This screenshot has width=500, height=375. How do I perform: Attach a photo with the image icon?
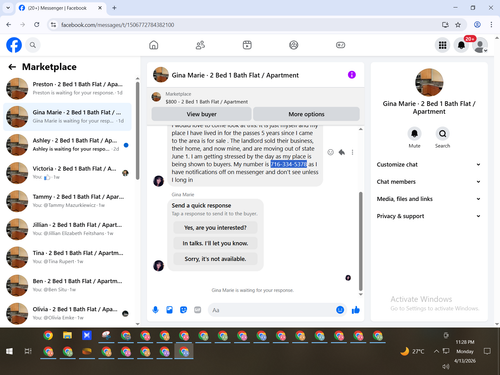point(169,310)
